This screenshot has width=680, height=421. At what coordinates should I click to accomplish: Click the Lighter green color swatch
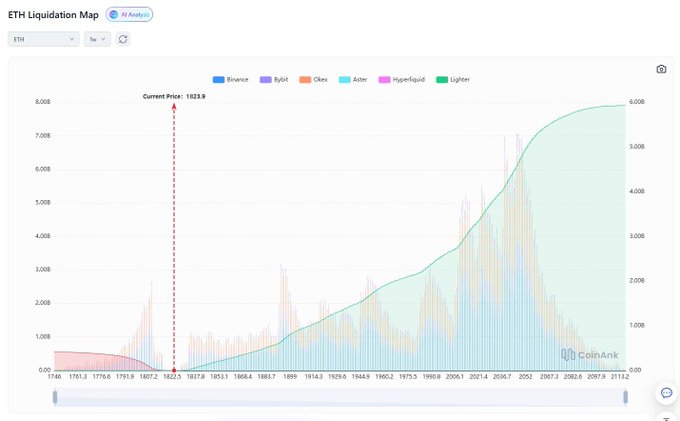(x=442, y=79)
